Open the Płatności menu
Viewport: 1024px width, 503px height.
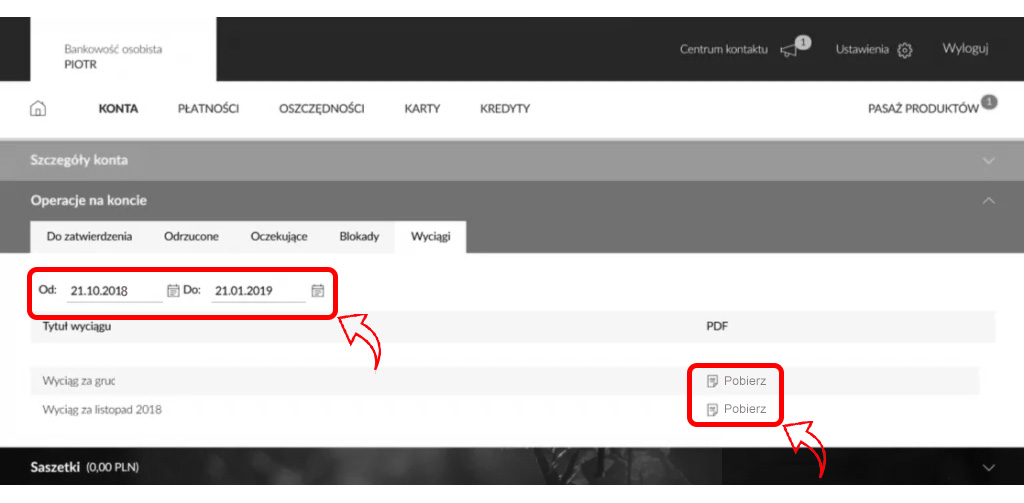(x=208, y=109)
